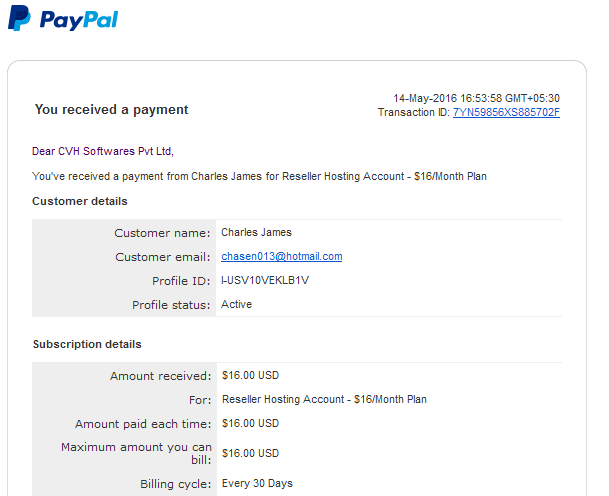The width and height of the screenshot is (609, 496).
Task: Click the 'You received a payment' heading
Action: [111, 110]
